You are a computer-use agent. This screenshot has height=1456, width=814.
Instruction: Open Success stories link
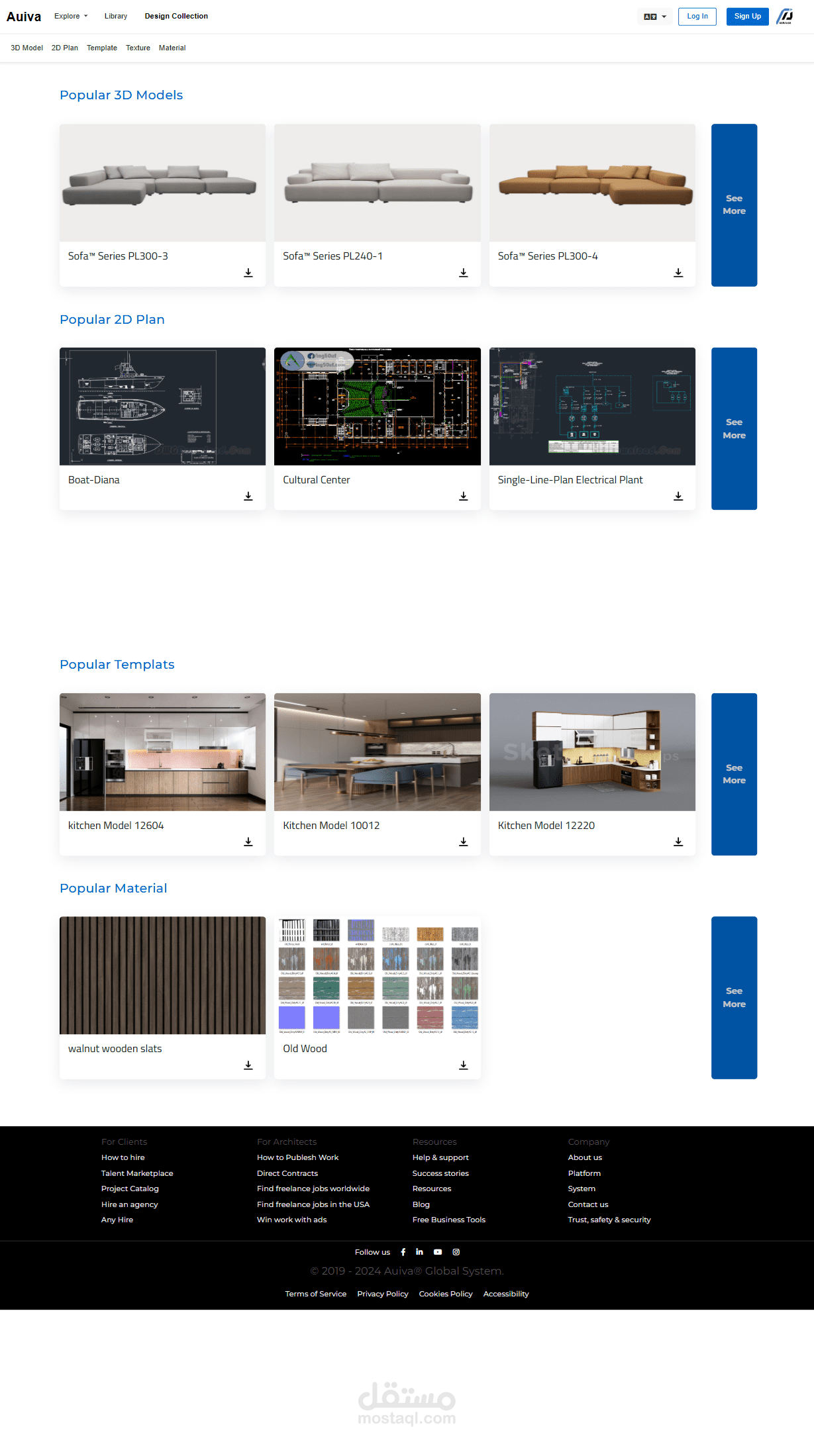[x=440, y=1173]
